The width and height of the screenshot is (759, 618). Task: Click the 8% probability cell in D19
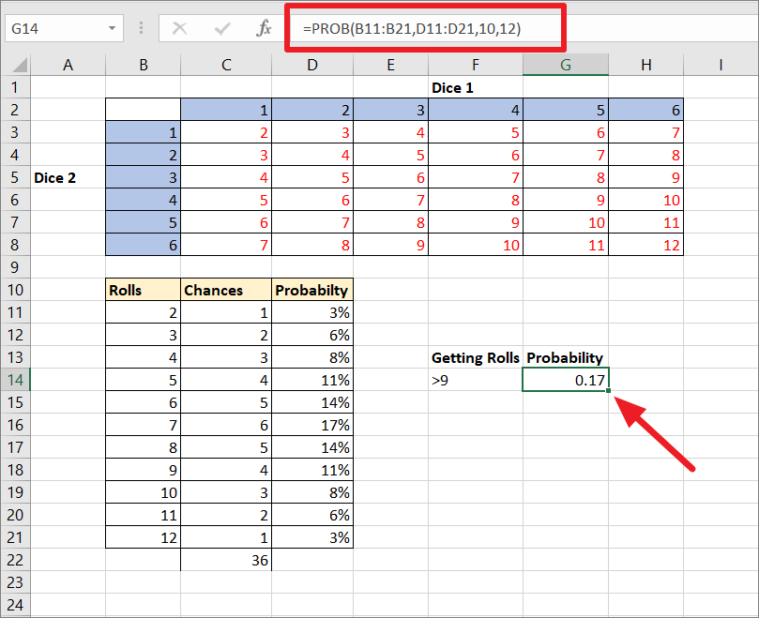point(312,493)
